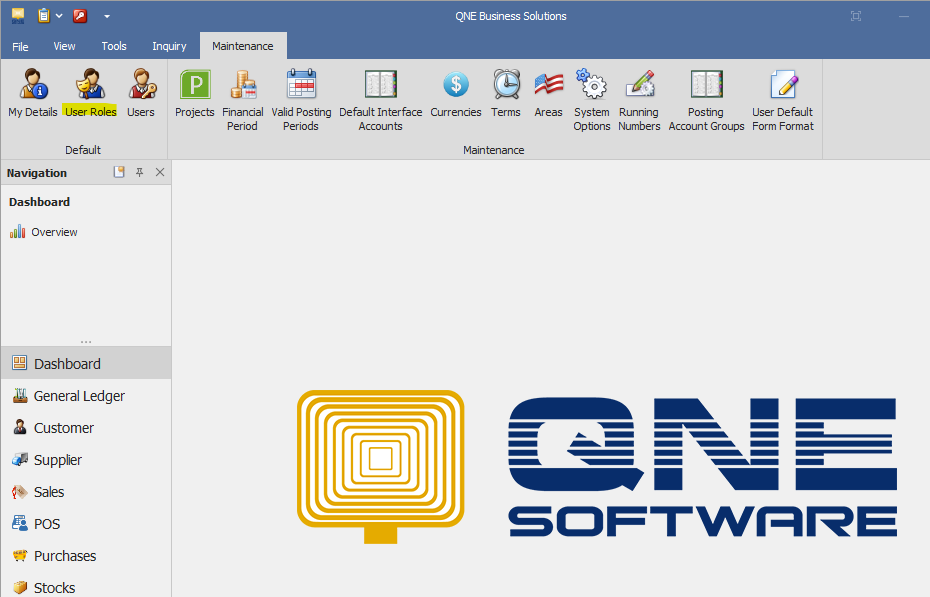This screenshot has width=930, height=597.
Task: Open Valid Posting Periods
Action: click(x=301, y=100)
